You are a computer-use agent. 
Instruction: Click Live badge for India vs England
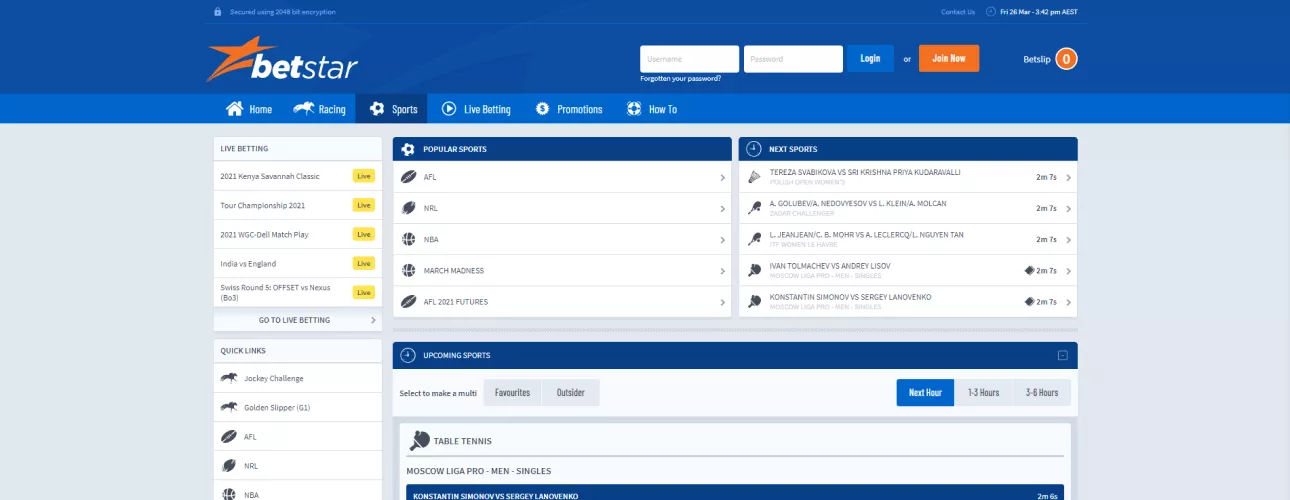(x=364, y=264)
